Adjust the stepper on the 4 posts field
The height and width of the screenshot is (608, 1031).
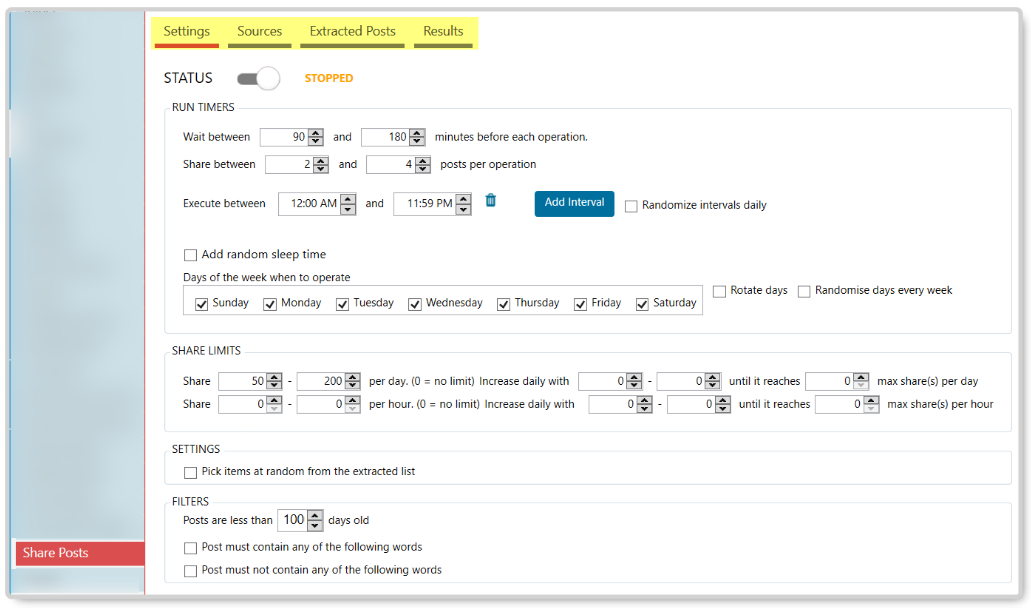[x=423, y=164]
